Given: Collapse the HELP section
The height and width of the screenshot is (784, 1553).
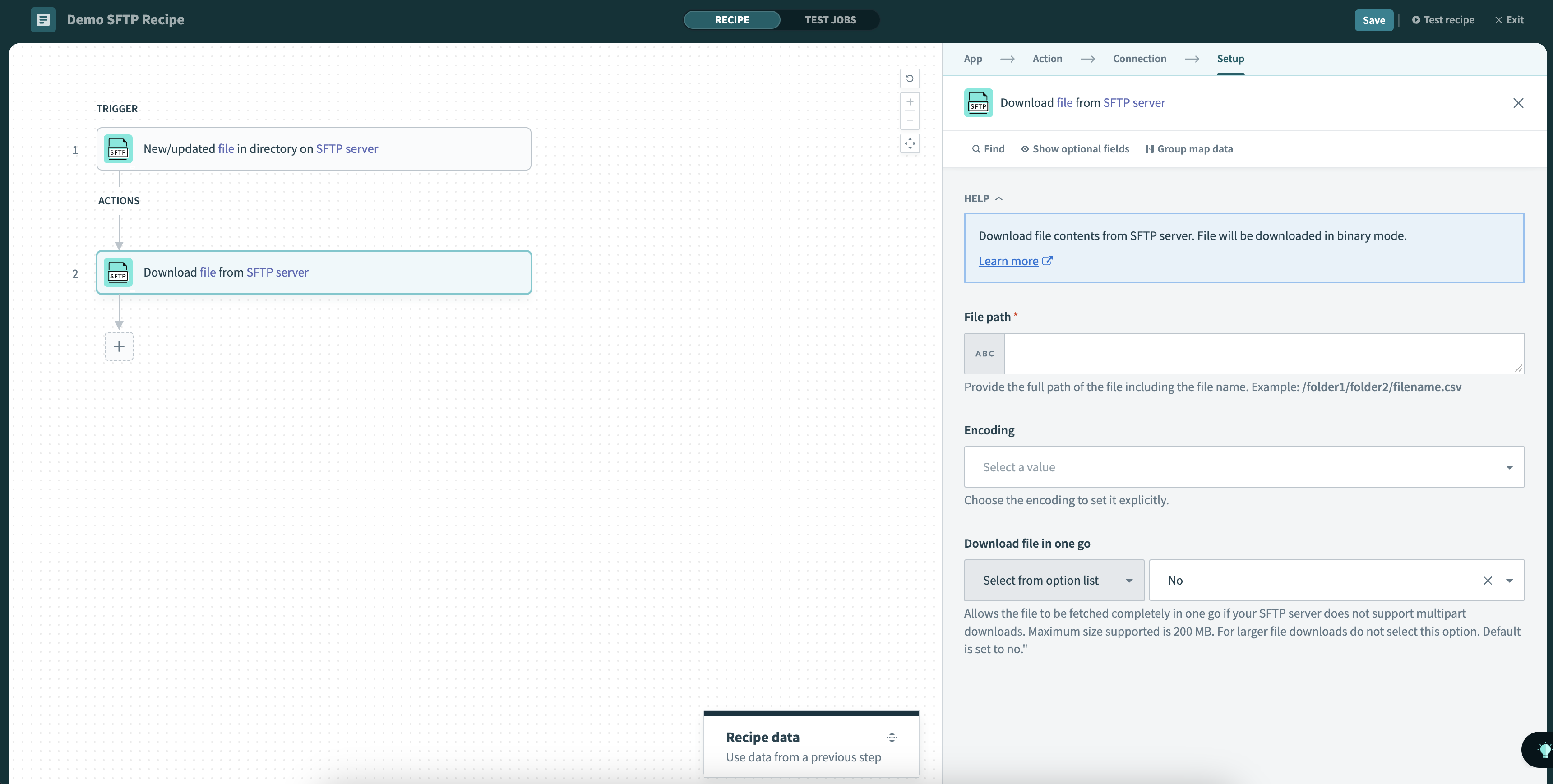Looking at the screenshot, I should click(x=1000, y=198).
